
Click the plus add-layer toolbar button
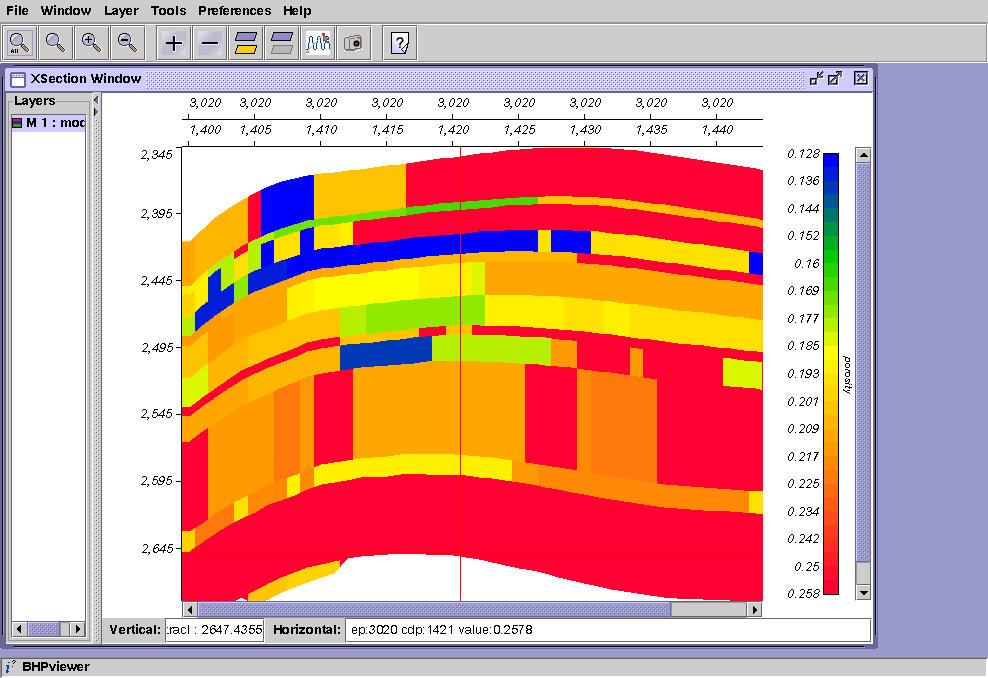click(x=173, y=43)
